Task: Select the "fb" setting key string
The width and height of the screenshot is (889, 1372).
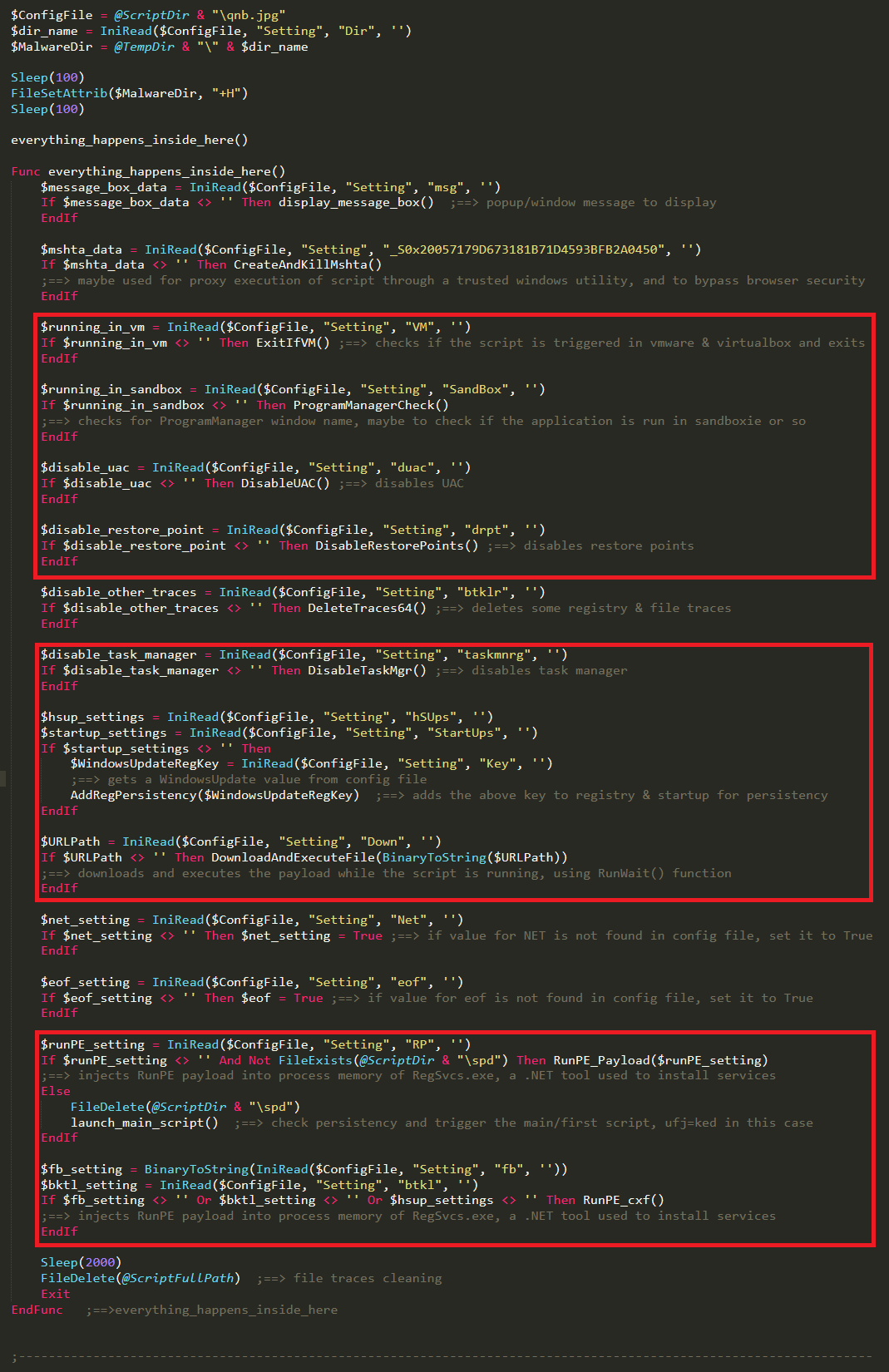Action: coord(509,1169)
